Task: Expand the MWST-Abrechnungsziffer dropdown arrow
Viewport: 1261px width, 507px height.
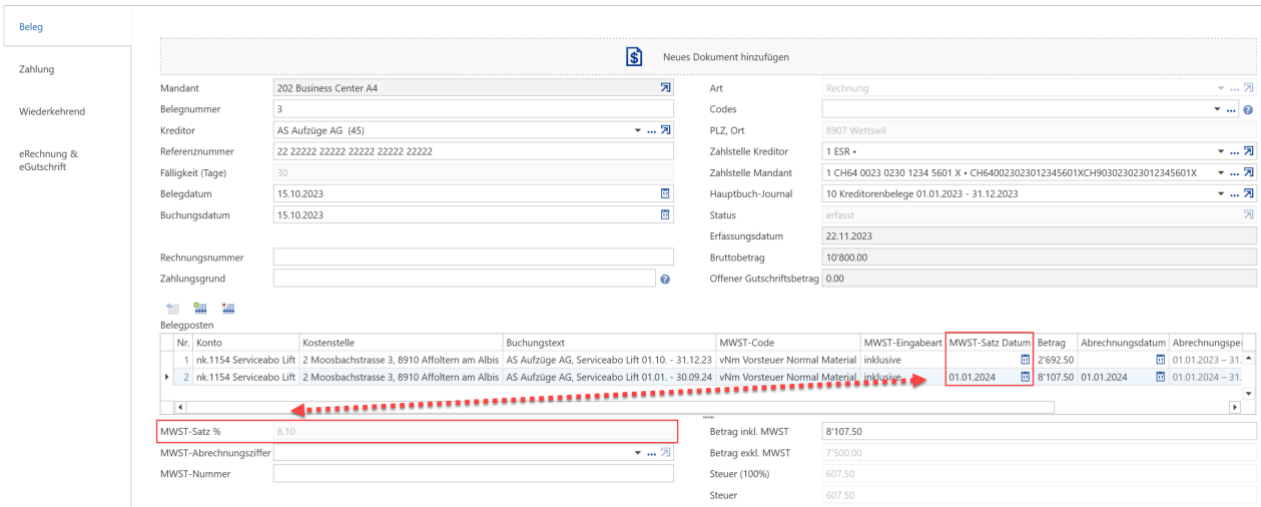Action: pyautogui.click(x=639, y=453)
